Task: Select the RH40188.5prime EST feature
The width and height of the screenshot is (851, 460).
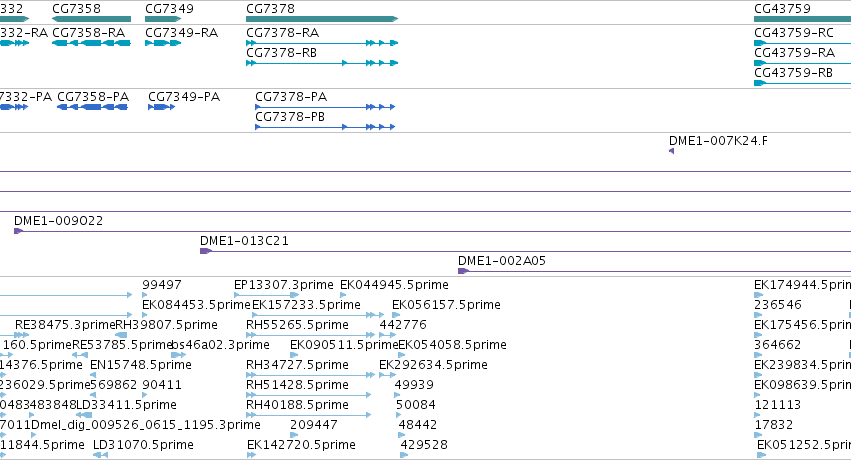Action: point(309,415)
